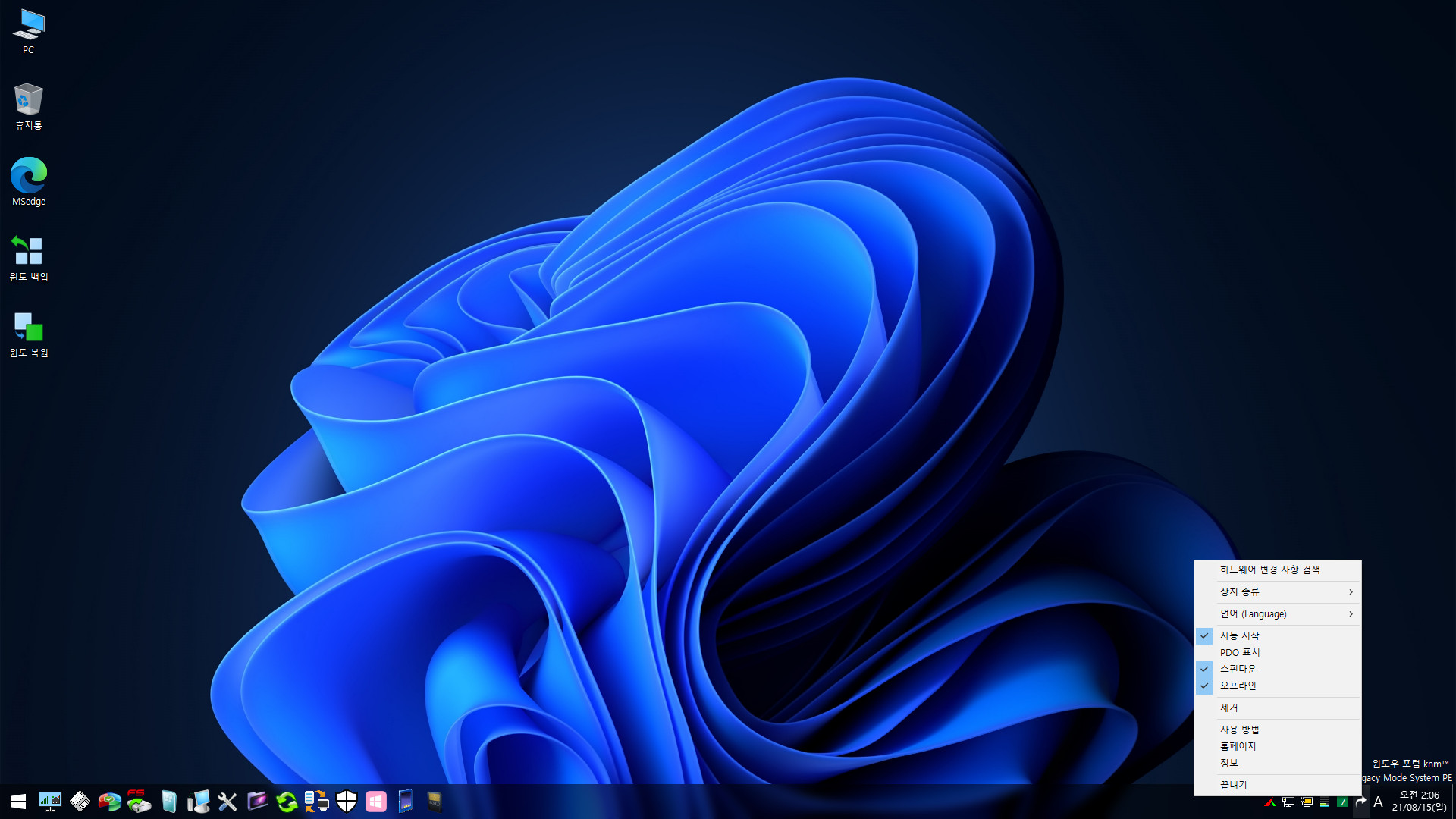
Task: Launch the floppy disk taskbar icon
Action: pyautogui.click(x=80, y=802)
